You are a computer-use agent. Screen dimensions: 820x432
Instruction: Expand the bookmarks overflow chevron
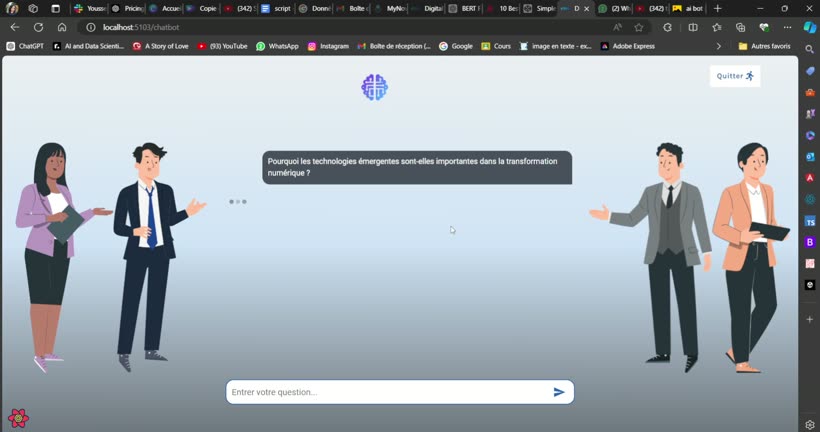tap(719, 46)
